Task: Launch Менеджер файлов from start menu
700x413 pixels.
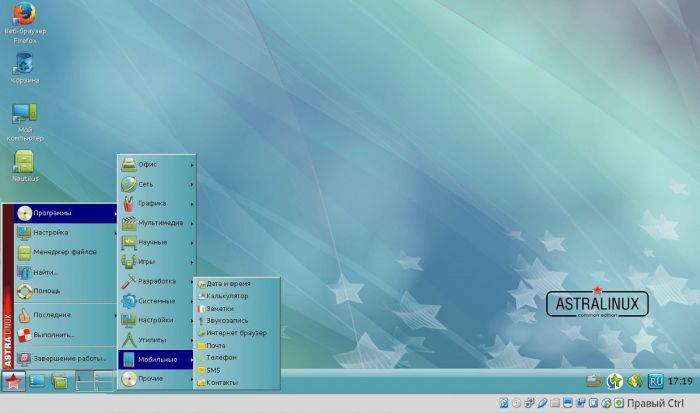Action: [x=66, y=252]
